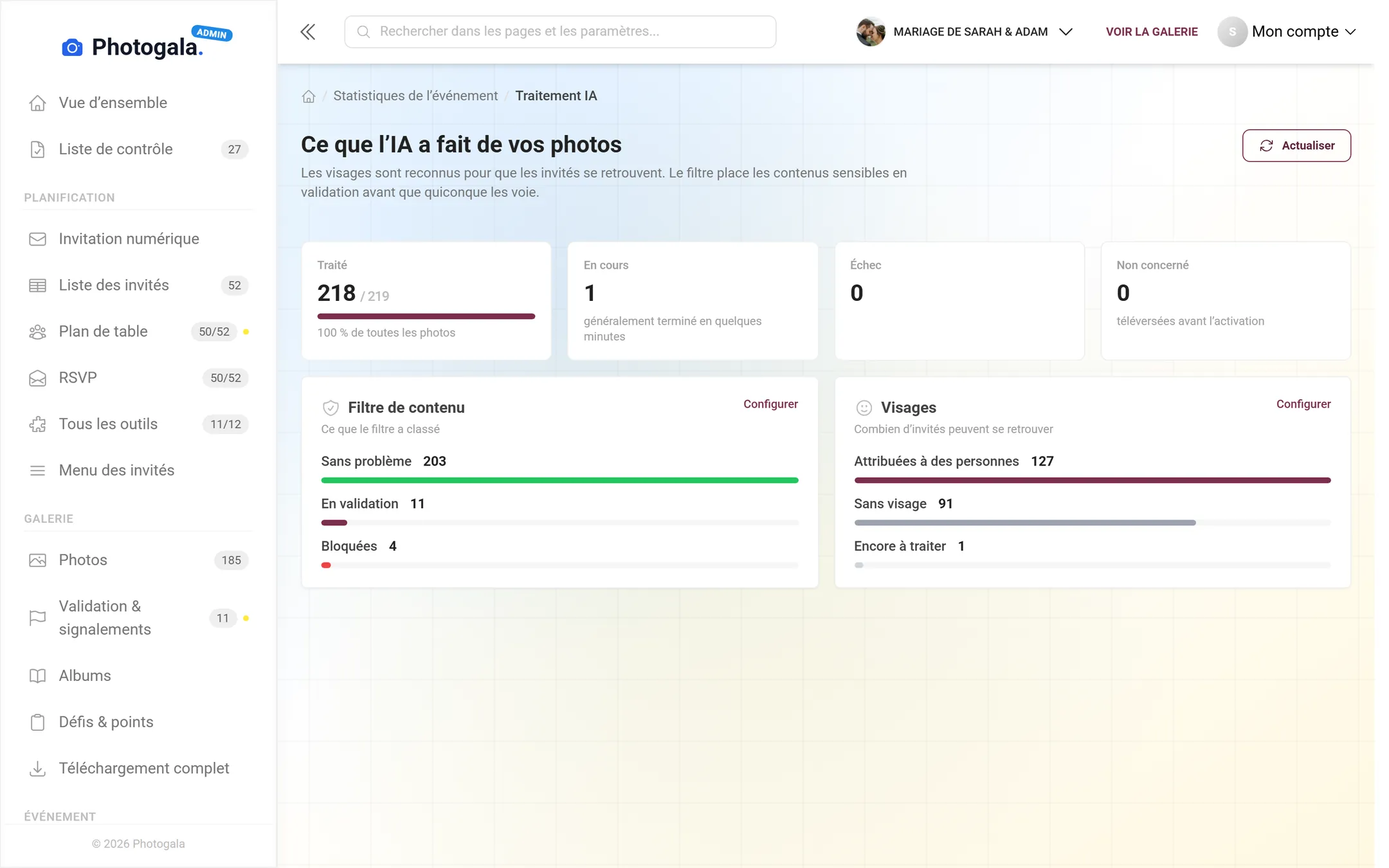Click the Validation & signalements flag icon
The width and height of the screenshot is (1389, 868).
[37, 618]
